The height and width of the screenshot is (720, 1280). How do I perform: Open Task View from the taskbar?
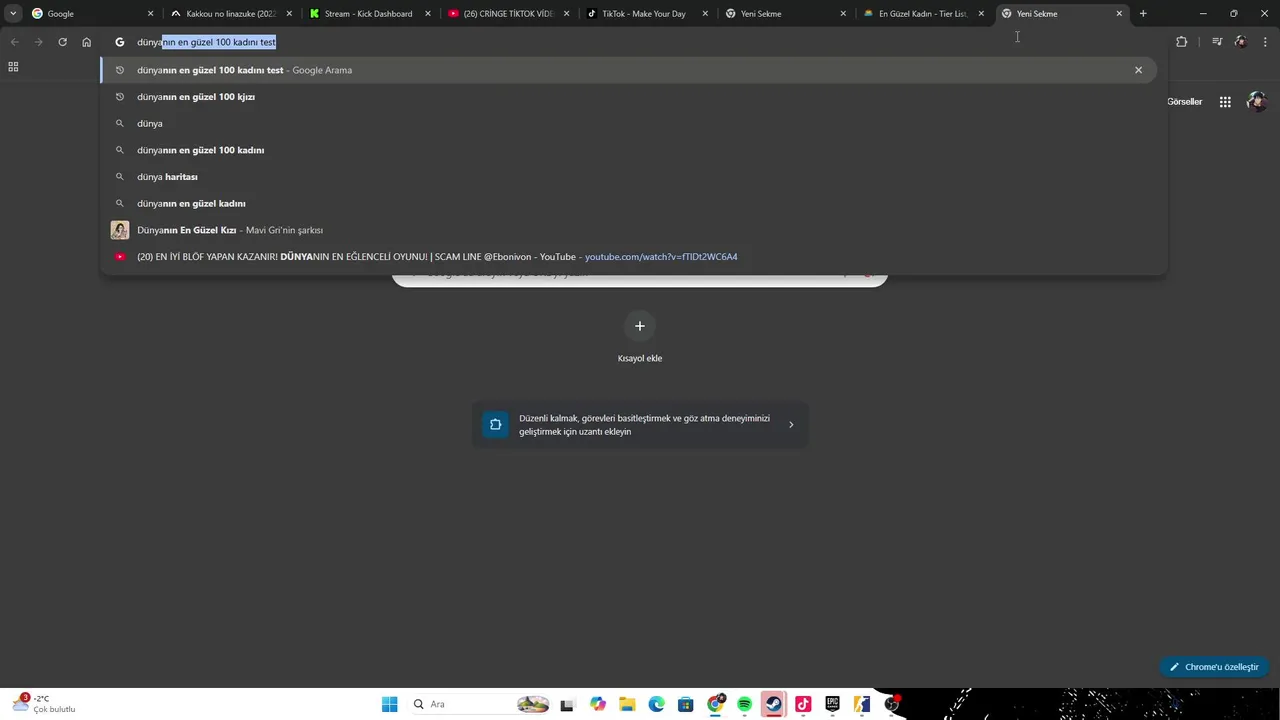point(567,704)
